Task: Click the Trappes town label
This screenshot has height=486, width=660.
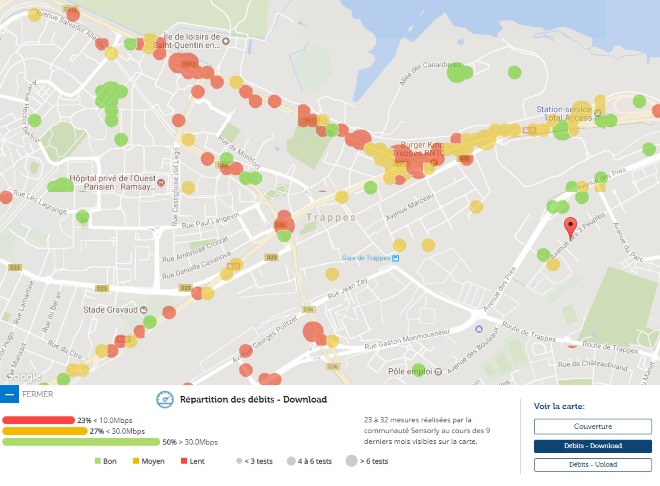Action: [331, 218]
